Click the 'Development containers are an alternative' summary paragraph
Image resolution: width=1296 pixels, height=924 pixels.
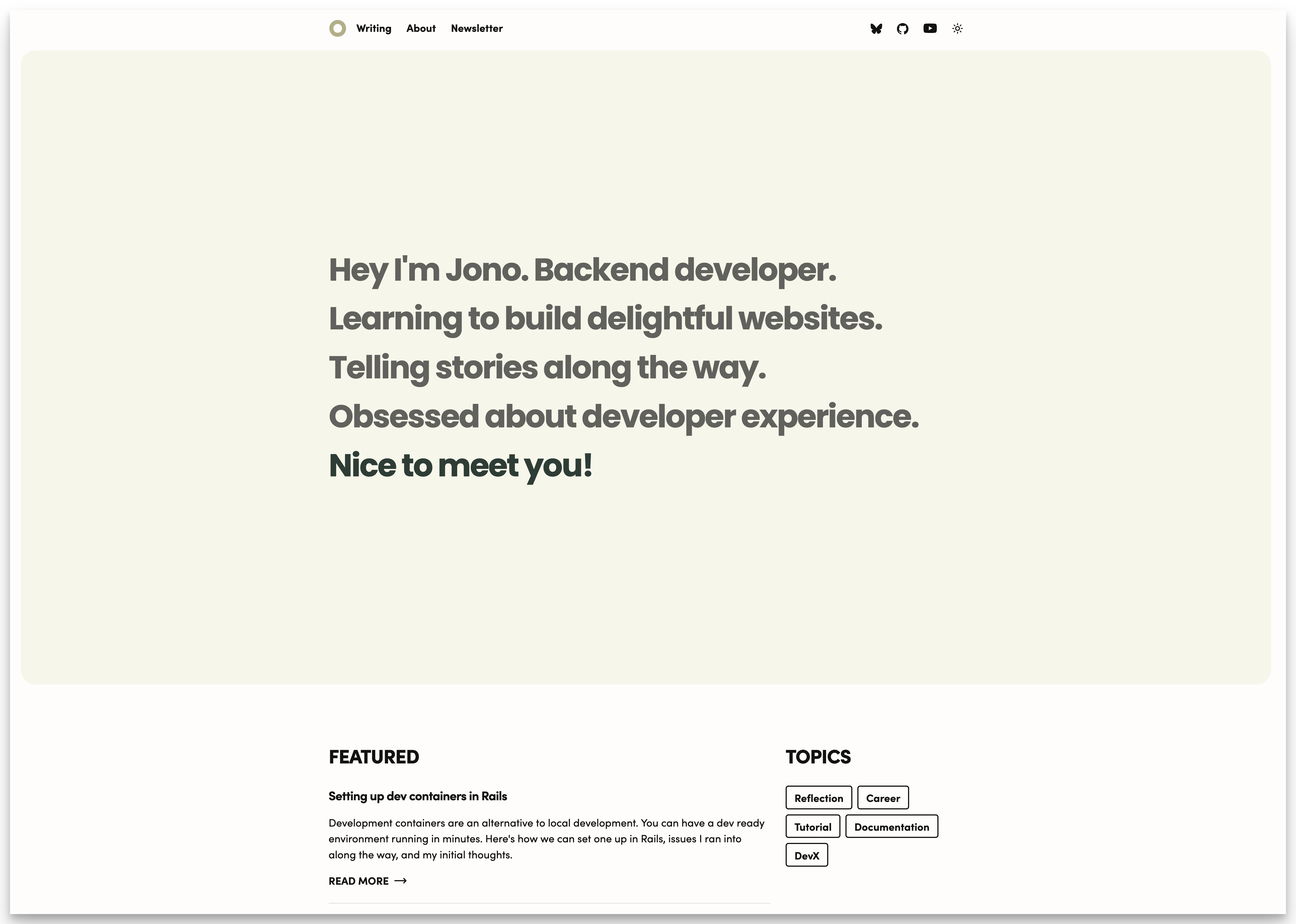tap(546, 839)
